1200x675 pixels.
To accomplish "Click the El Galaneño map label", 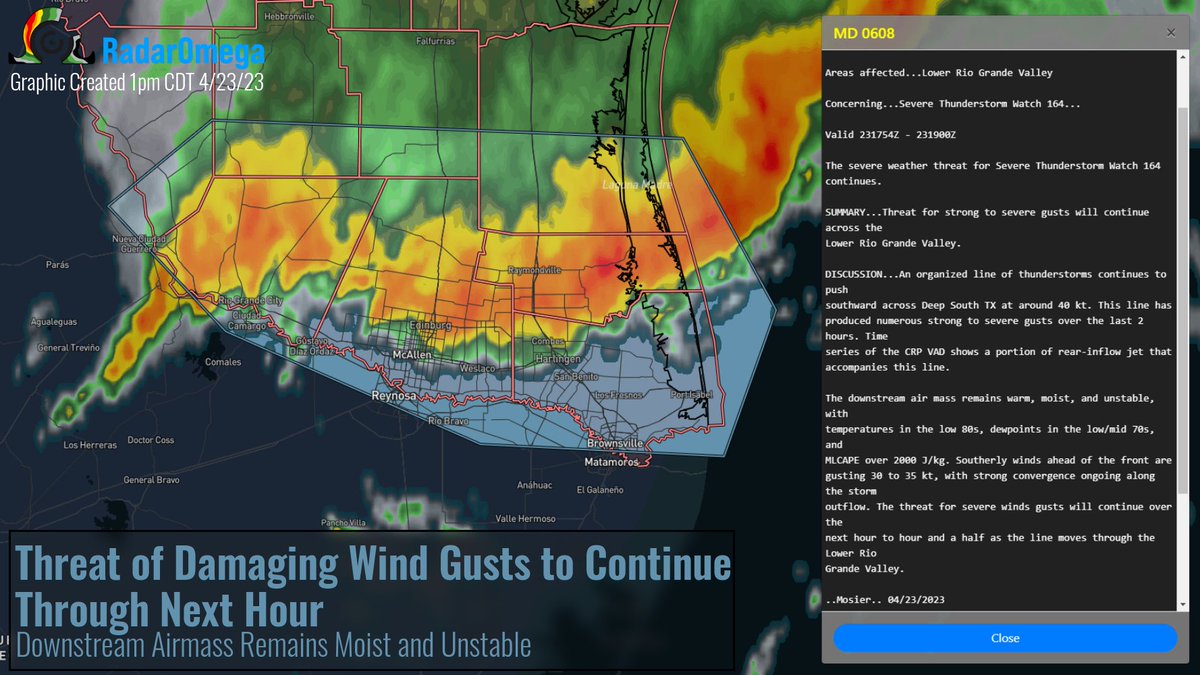I will [x=600, y=490].
